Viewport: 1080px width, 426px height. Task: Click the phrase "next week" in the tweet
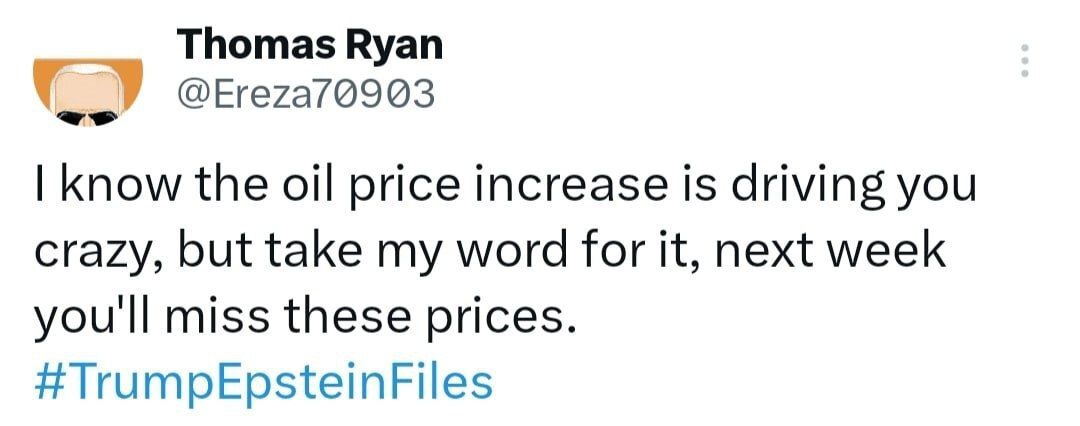pos(834,250)
